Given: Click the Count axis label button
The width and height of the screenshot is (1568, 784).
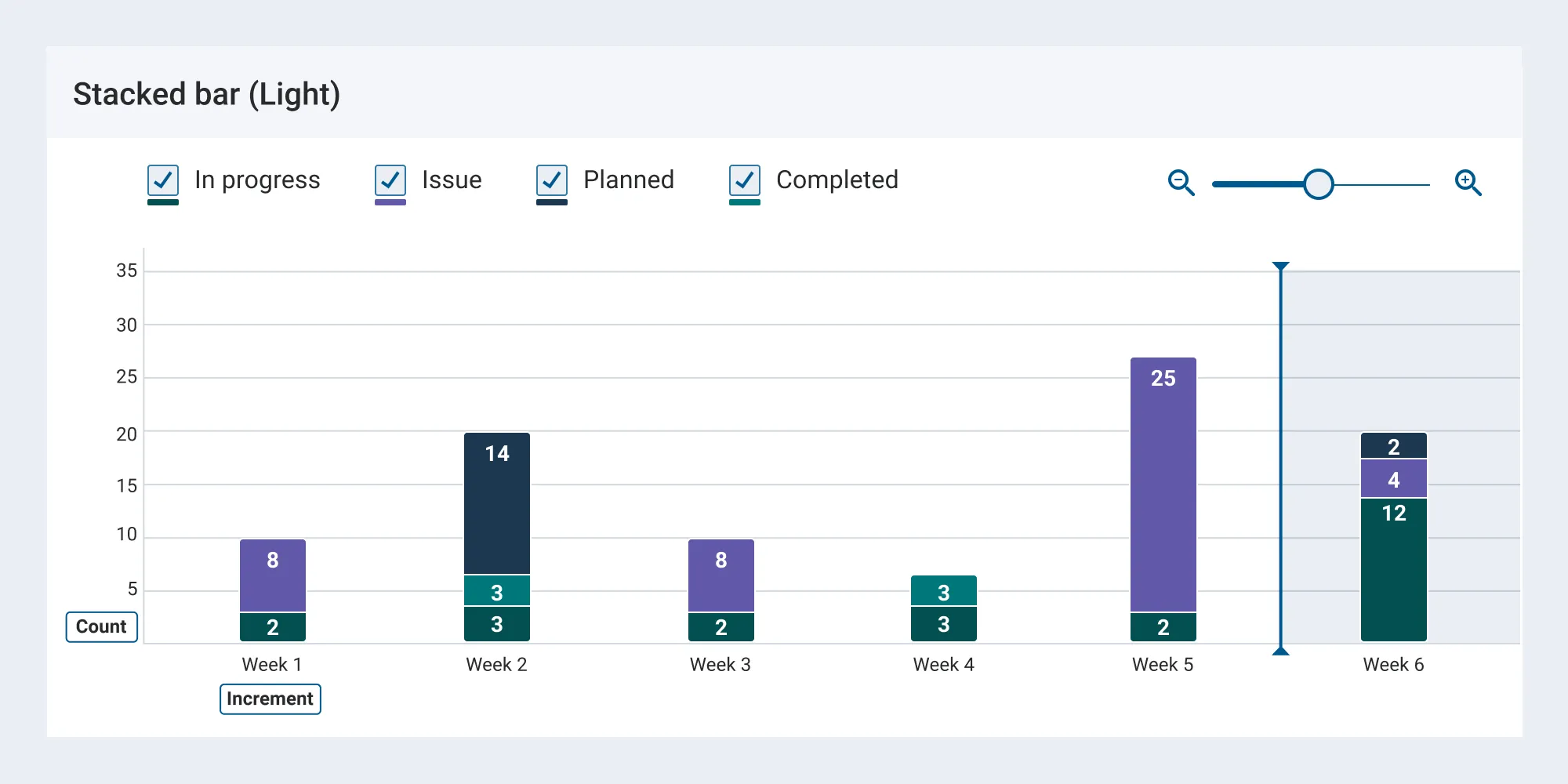Looking at the screenshot, I should click(x=100, y=626).
